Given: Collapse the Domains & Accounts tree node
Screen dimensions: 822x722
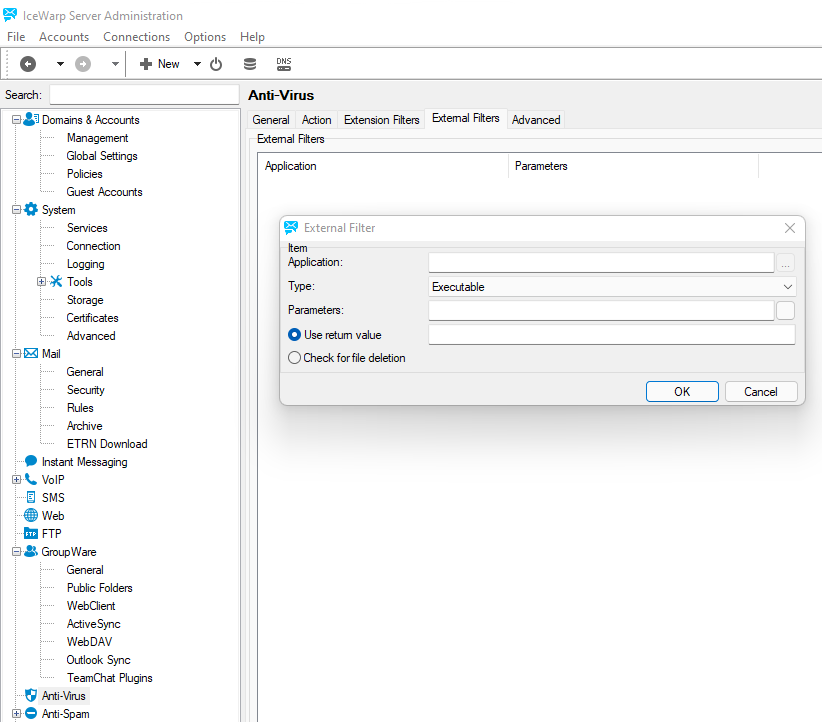Looking at the screenshot, I should coord(16,120).
